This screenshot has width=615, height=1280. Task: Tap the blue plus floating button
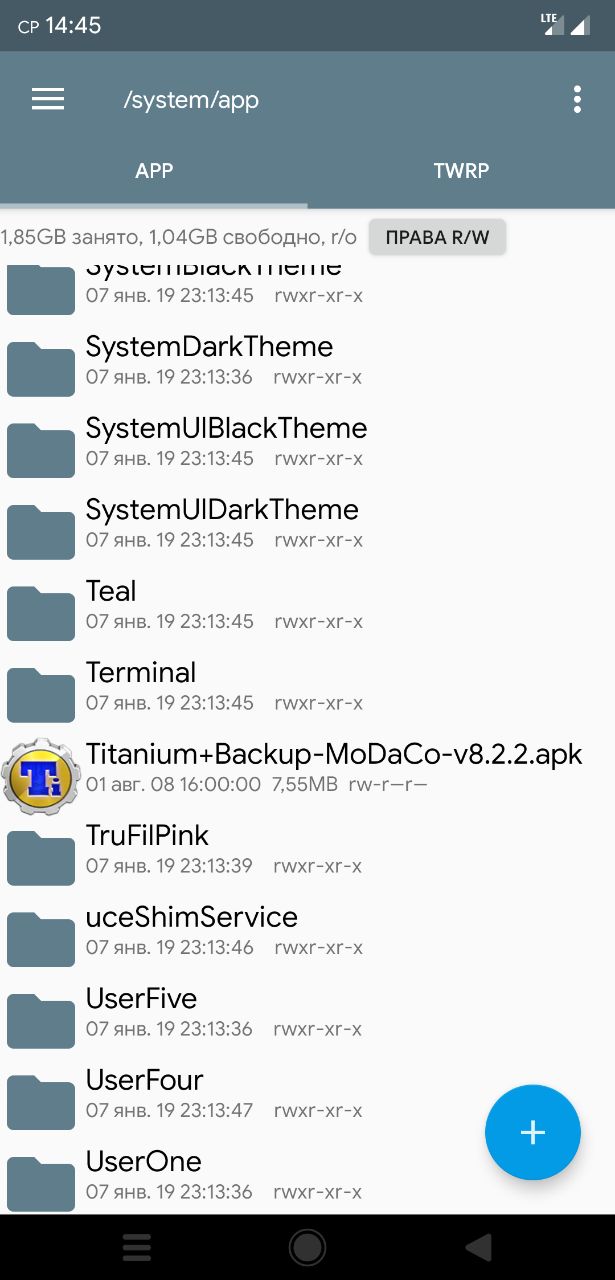532,1132
